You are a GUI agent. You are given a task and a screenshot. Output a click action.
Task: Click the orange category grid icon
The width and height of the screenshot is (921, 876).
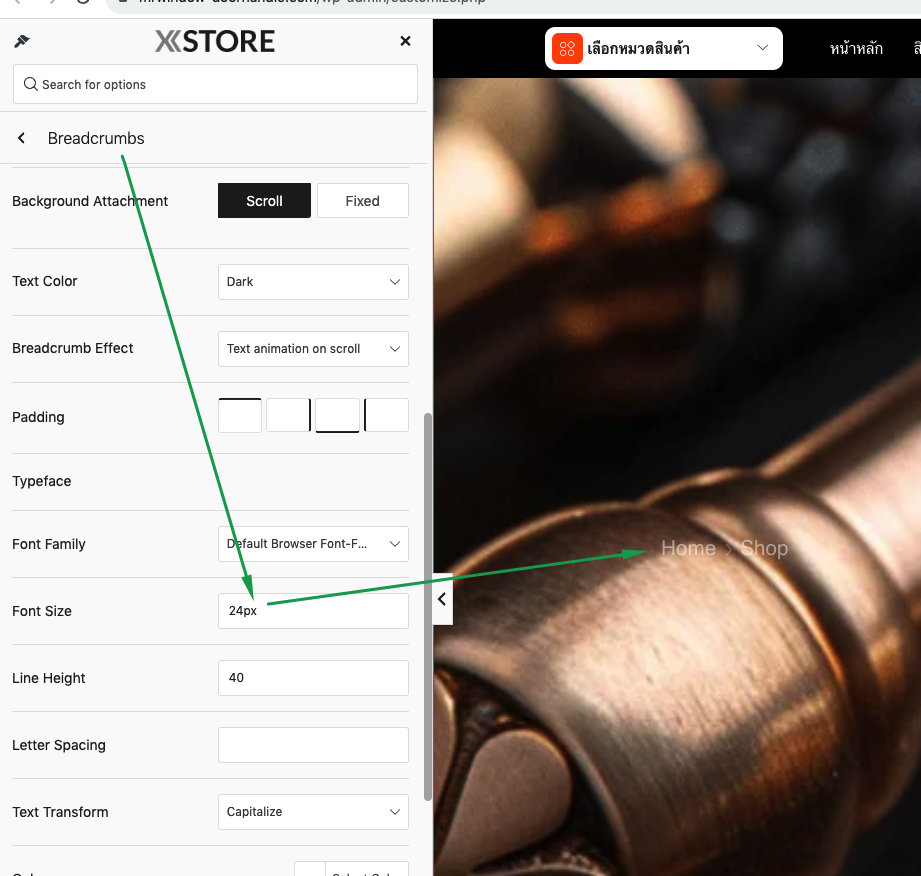(567, 48)
